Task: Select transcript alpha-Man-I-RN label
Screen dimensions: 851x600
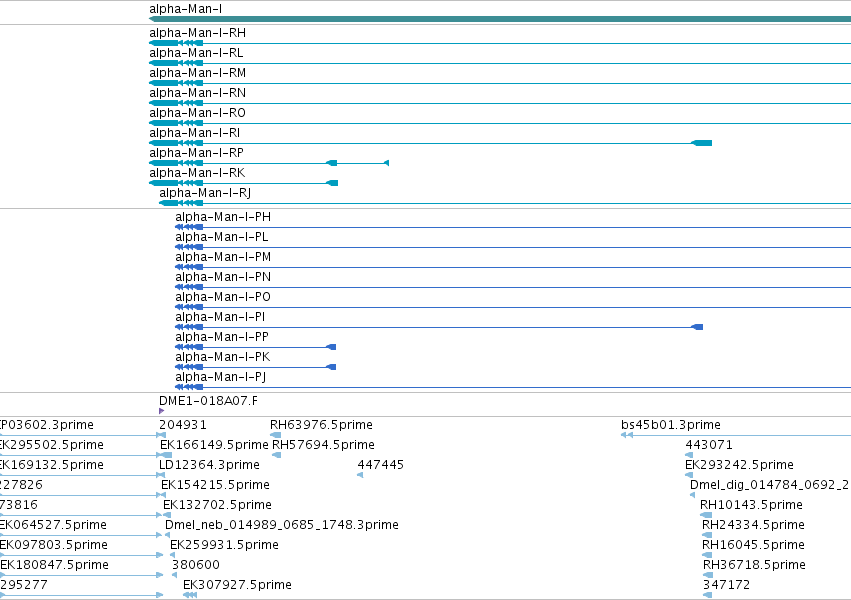Action: tap(198, 93)
